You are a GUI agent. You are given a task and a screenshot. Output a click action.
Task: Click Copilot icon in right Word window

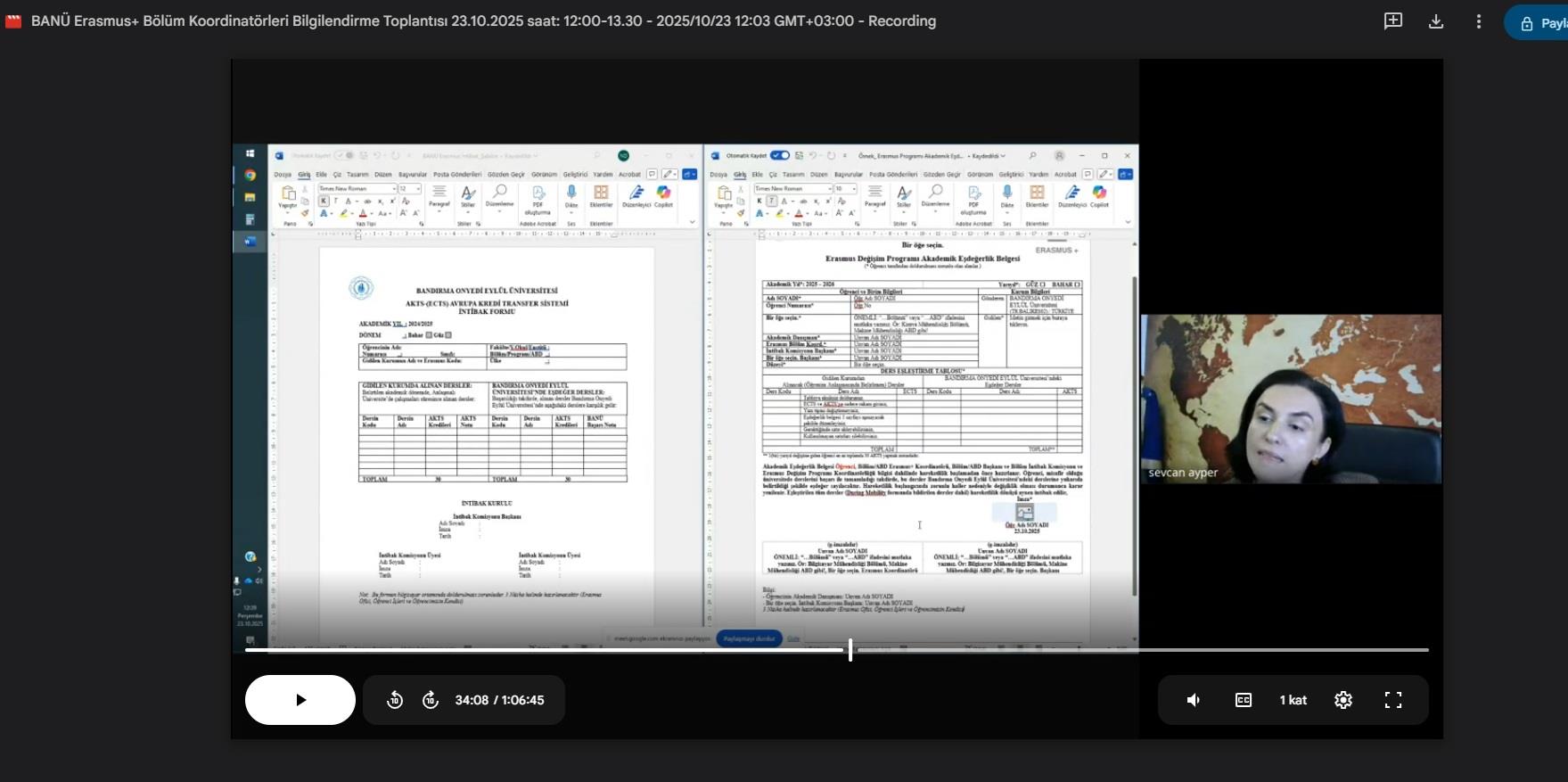pos(1099,193)
